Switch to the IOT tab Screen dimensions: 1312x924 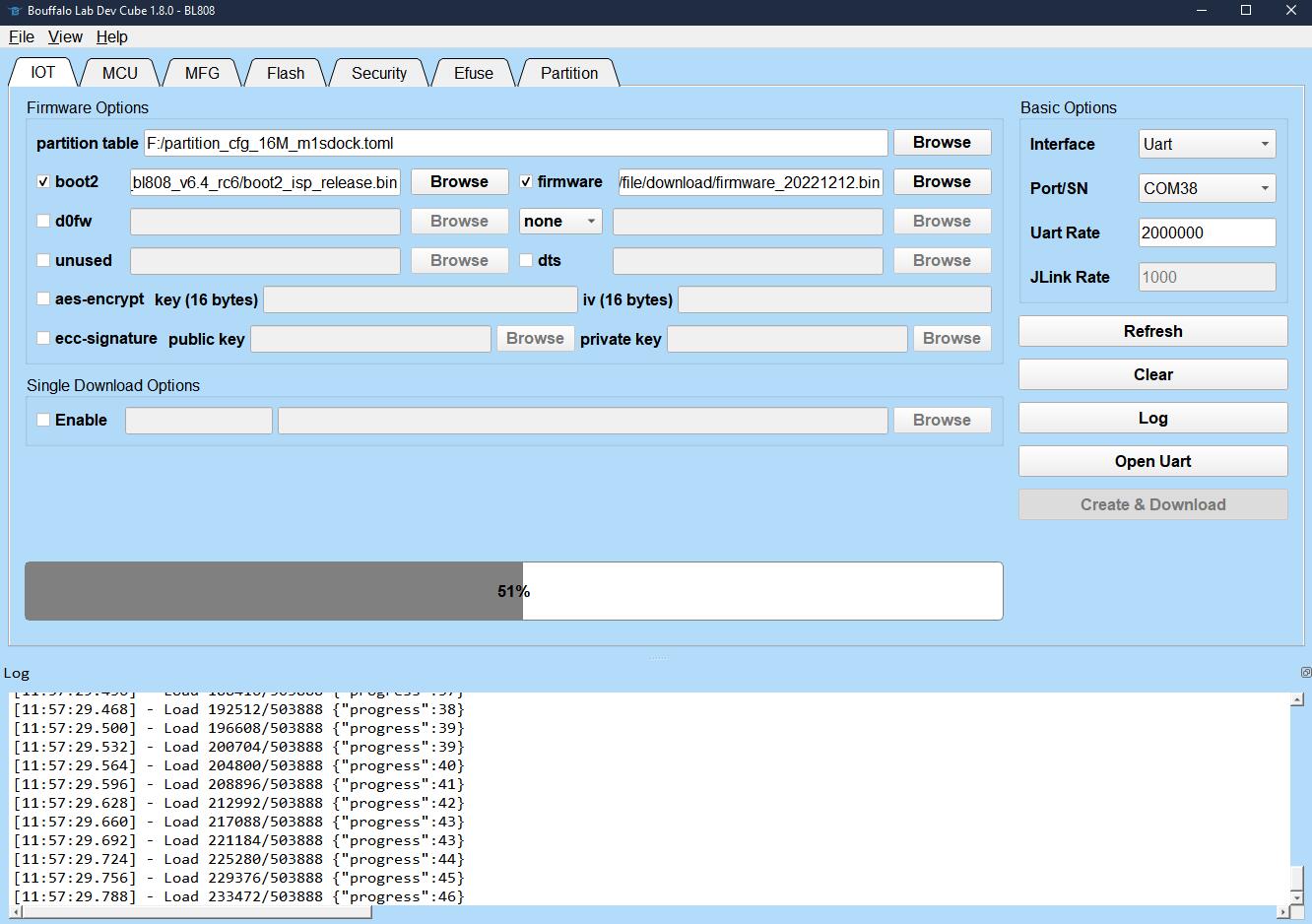coord(43,72)
